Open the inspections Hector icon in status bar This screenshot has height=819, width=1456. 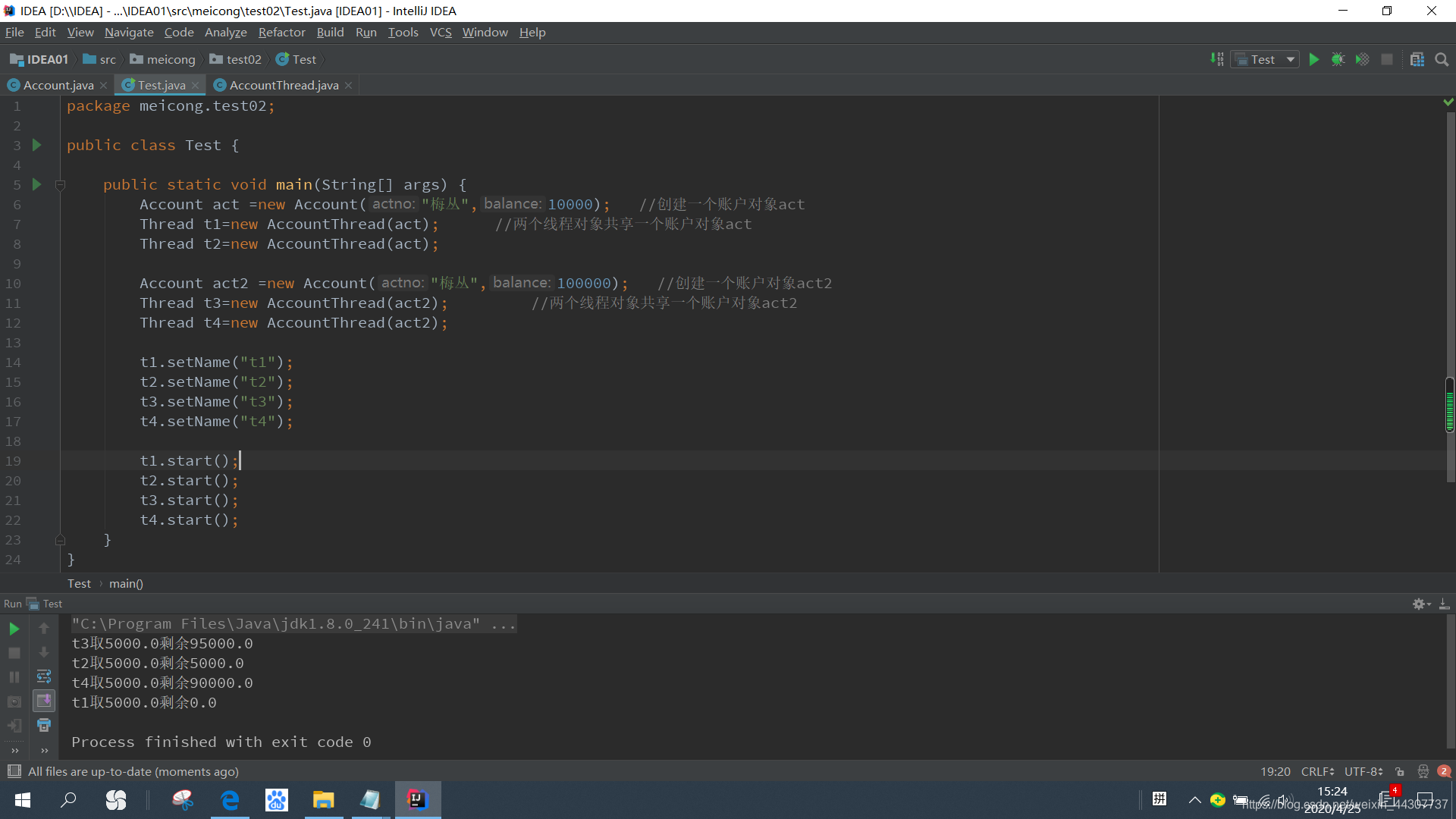tap(1423, 771)
